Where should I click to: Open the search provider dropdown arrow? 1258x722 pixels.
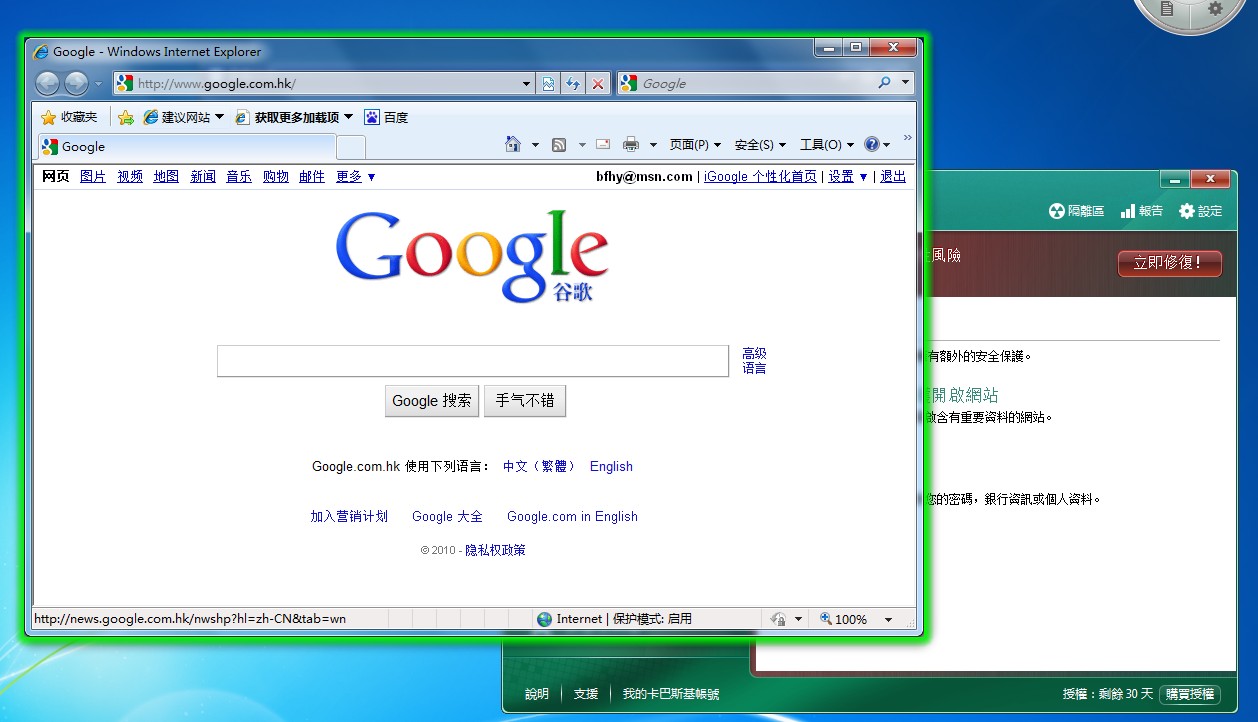pyautogui.click(x=906, y=83)
